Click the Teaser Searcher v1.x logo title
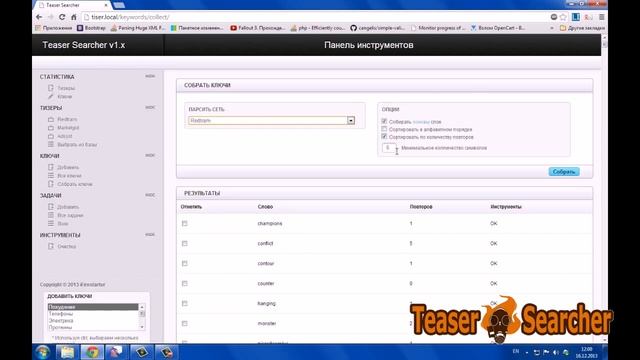Image resolution: width=640 pixels, height=360 pixels. [x=84, y=45]
